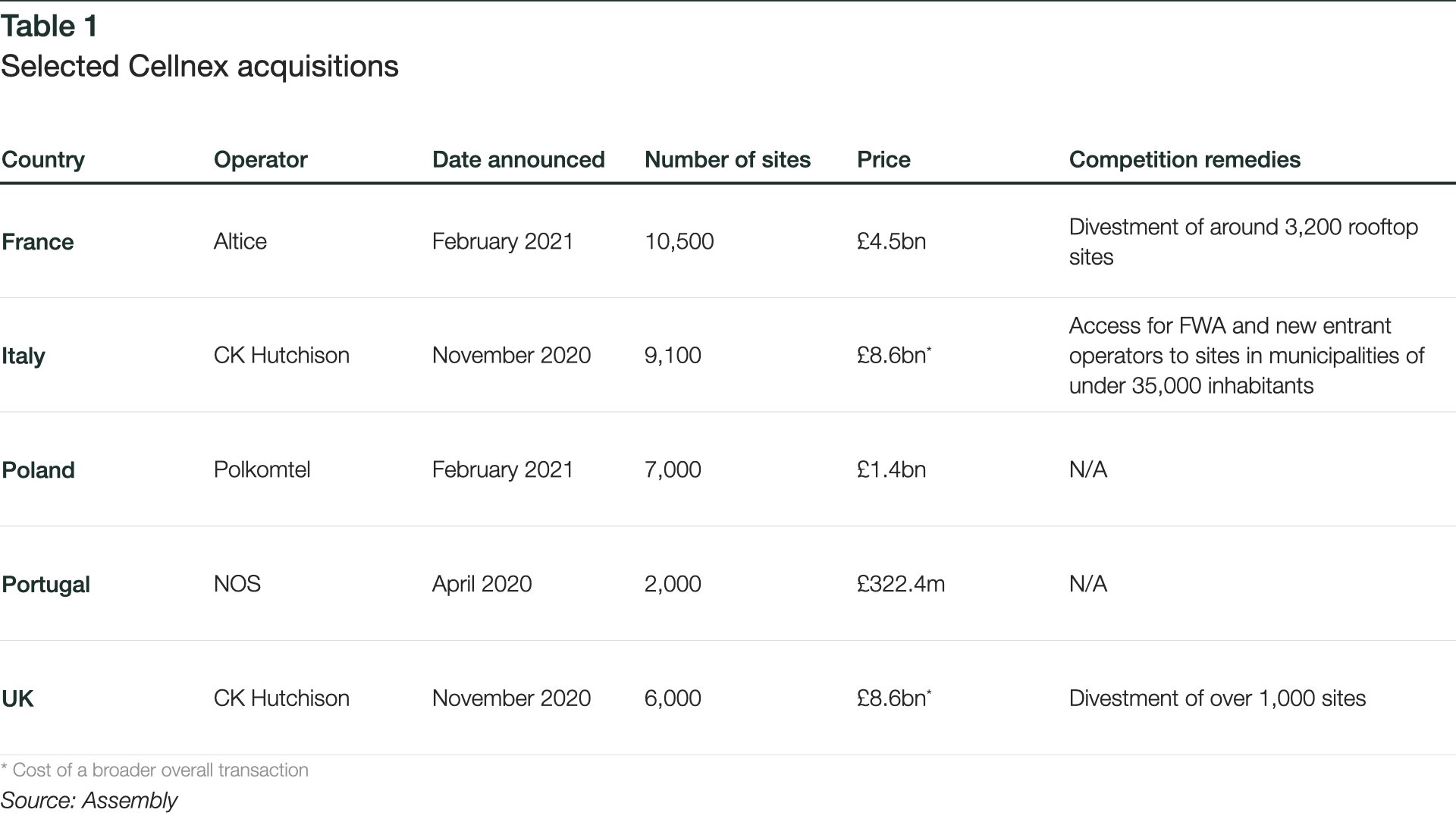Click the Competition remedies header
Image resolution: width=1456 pixels, height=819 pixels.
1185,160
